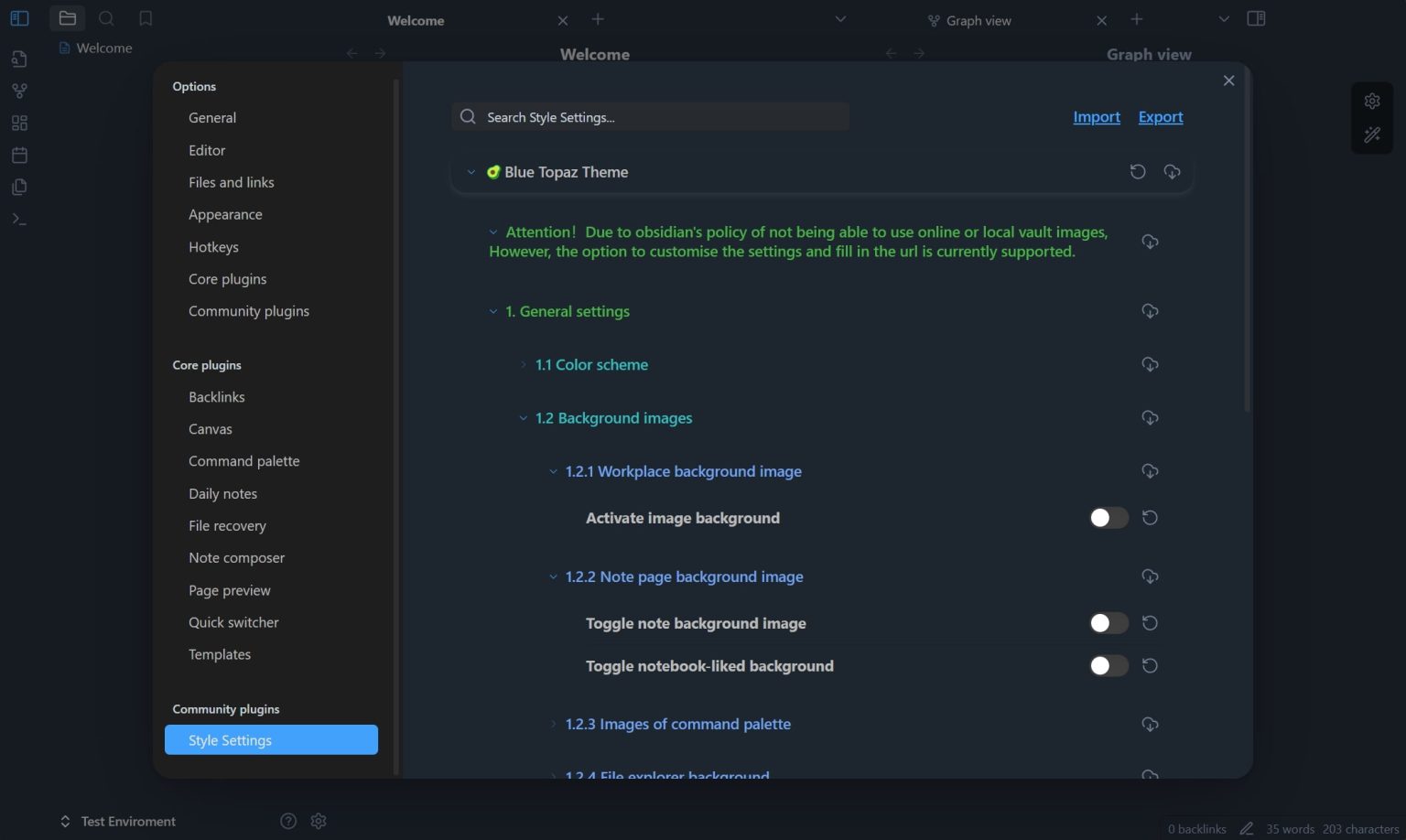Select the graph filter wand icon

click(x=1372, y=134)
